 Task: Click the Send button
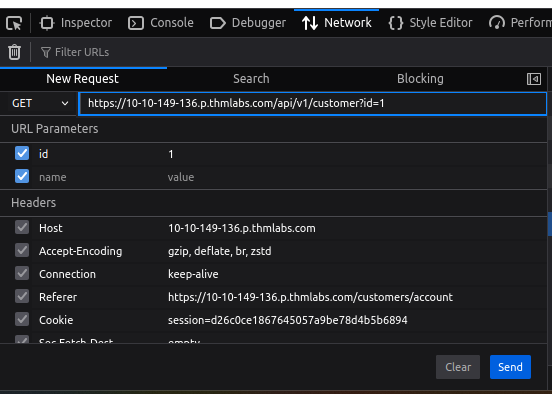510,367
